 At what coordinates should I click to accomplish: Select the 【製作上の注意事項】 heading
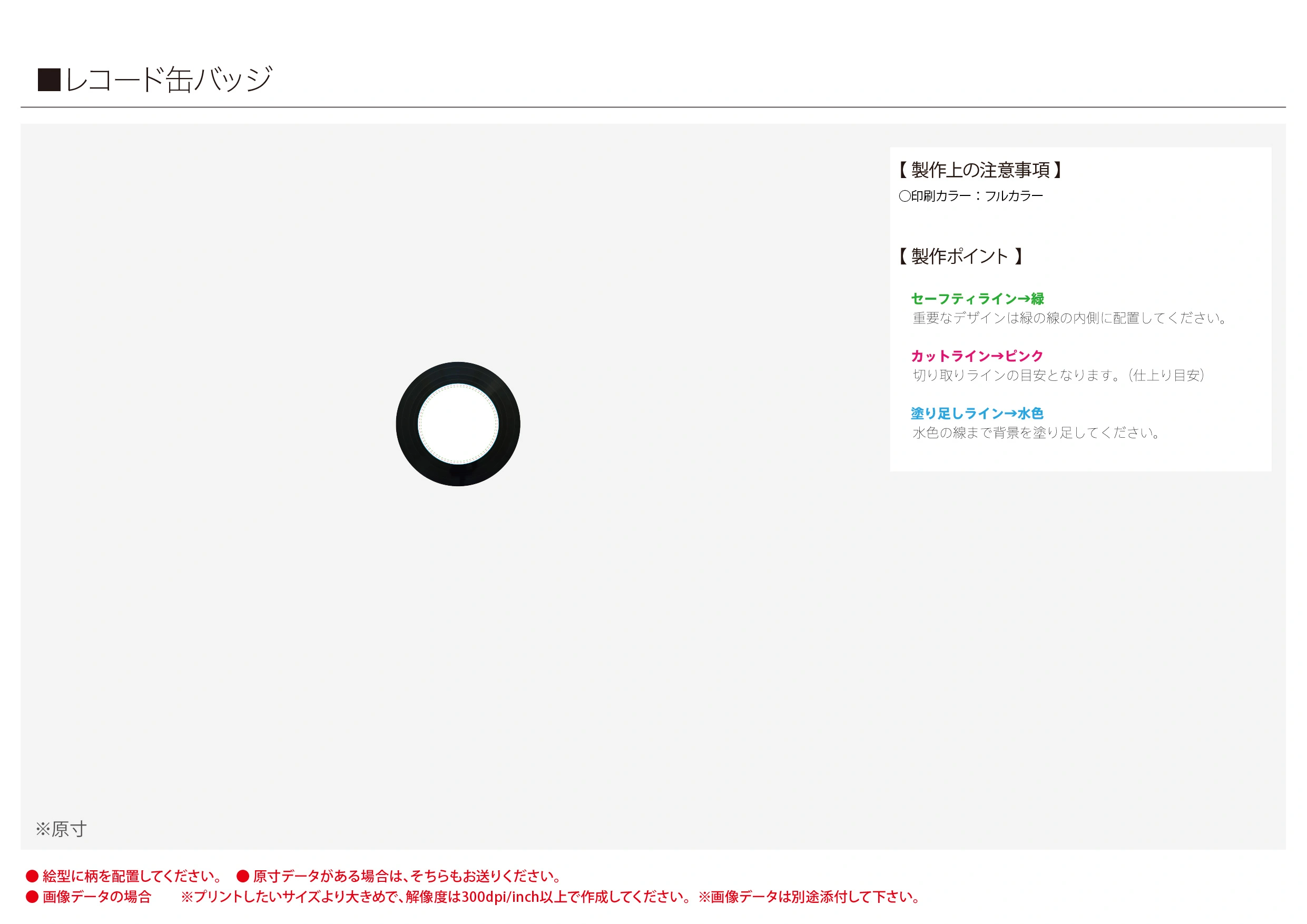[x=980, y=170]
